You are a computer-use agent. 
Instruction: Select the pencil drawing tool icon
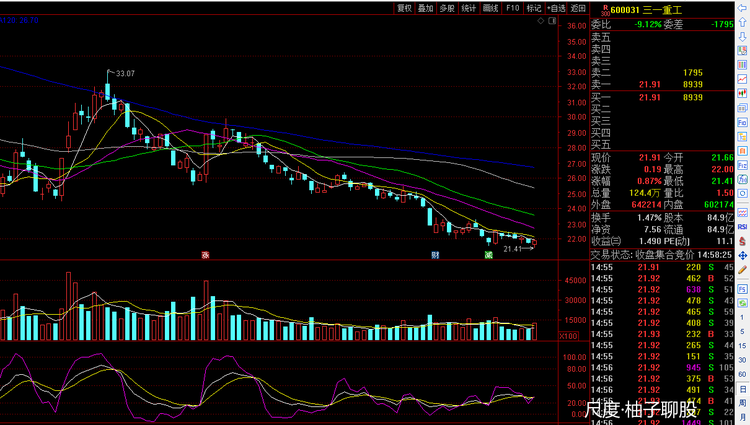[742, 270]
